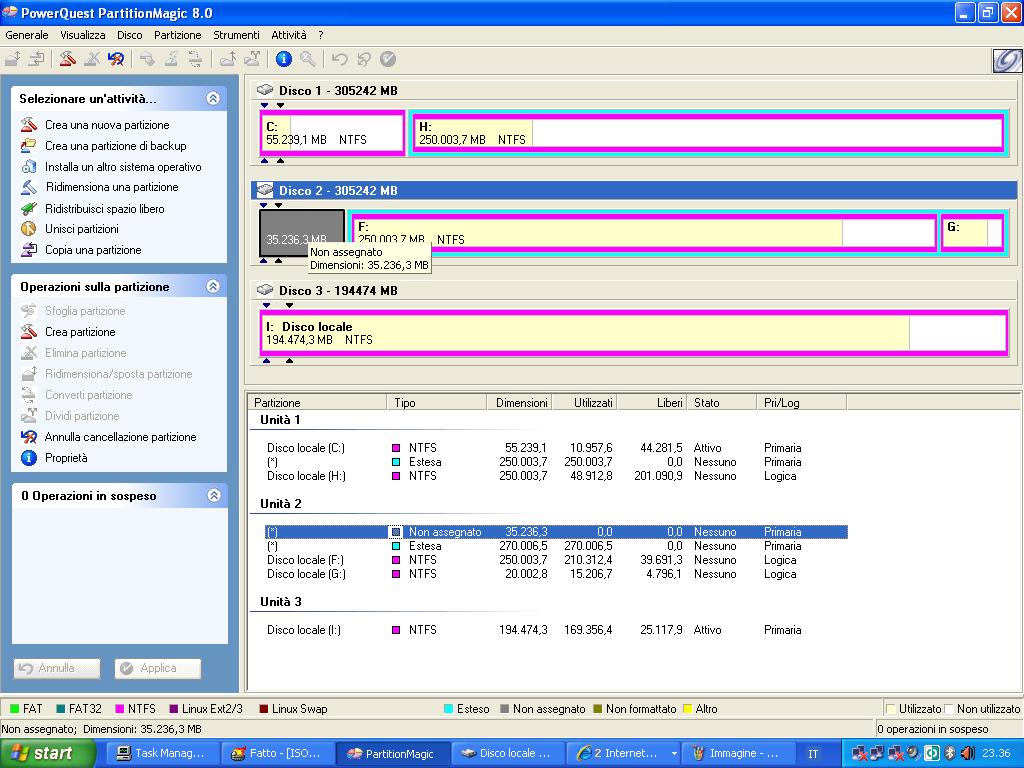Viewport: 1024px width, 768px height.
Task: Click the Tipo column header
Action: pos(437,402)
